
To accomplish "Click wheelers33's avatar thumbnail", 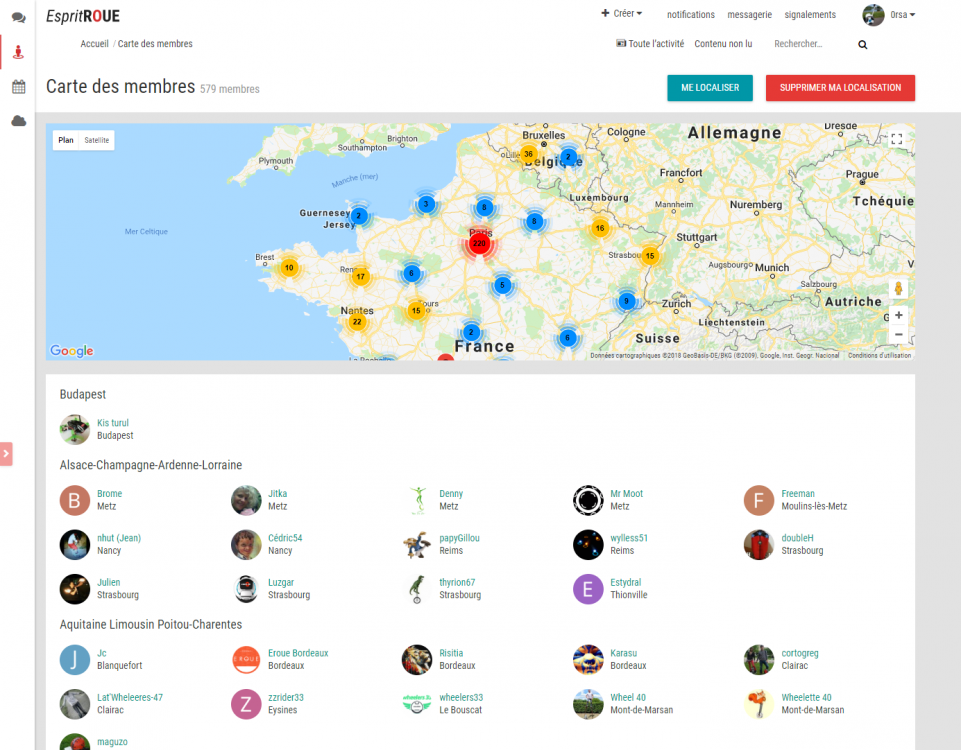I will [x=417, y=704].
